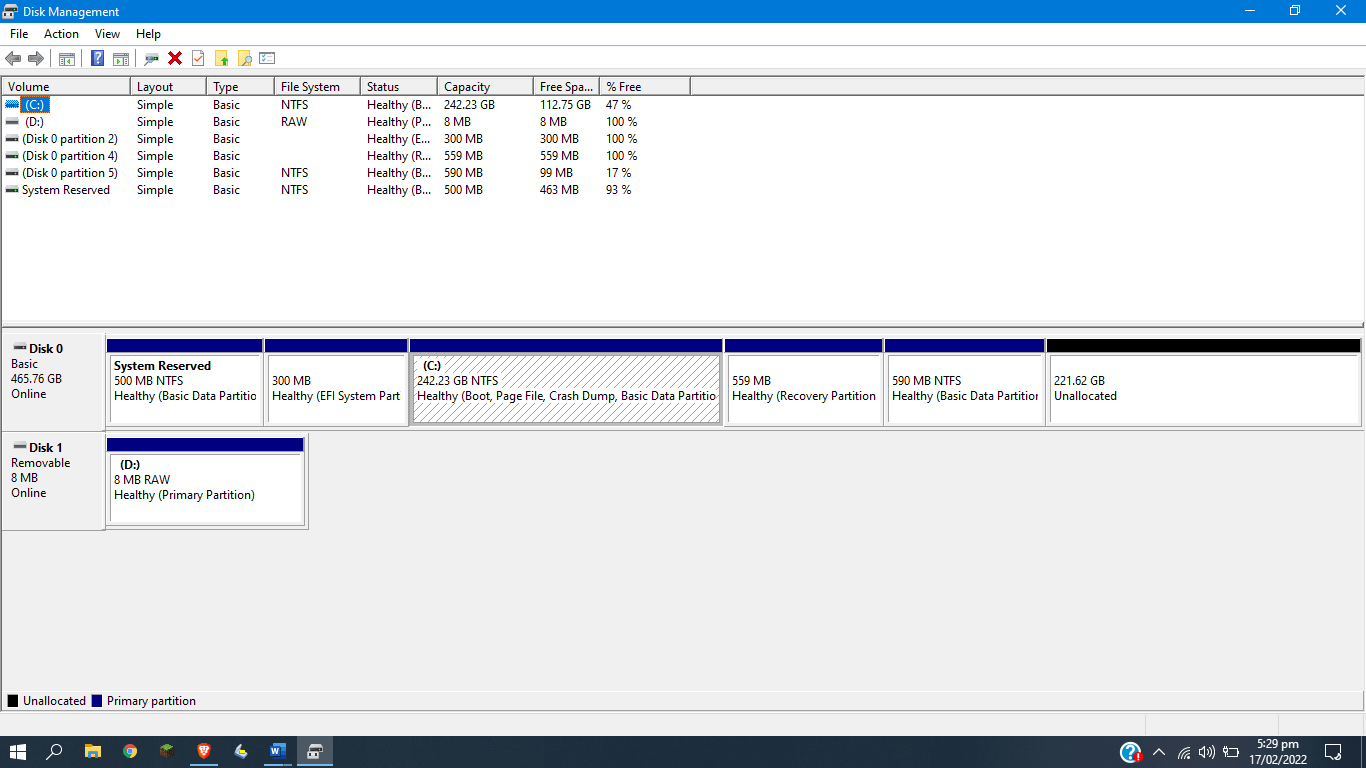This screenshot has width=1366, height=768.
Task: Select the Disk 0 header box
Action: coord(54,382)
